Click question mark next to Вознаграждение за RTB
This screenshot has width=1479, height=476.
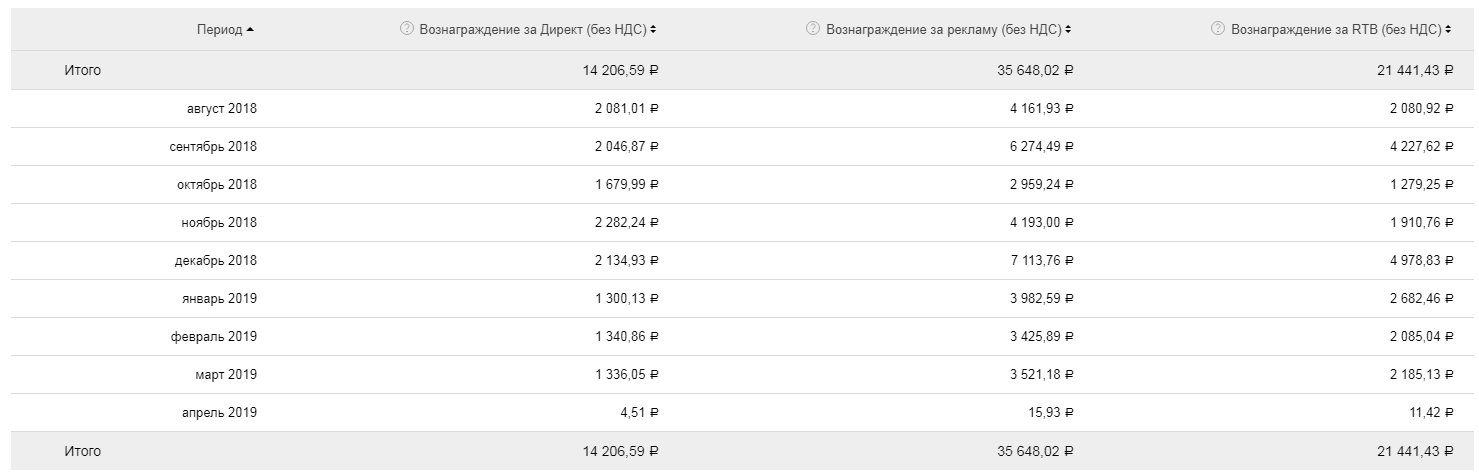pyautogui.click(x=1217, y=29)
